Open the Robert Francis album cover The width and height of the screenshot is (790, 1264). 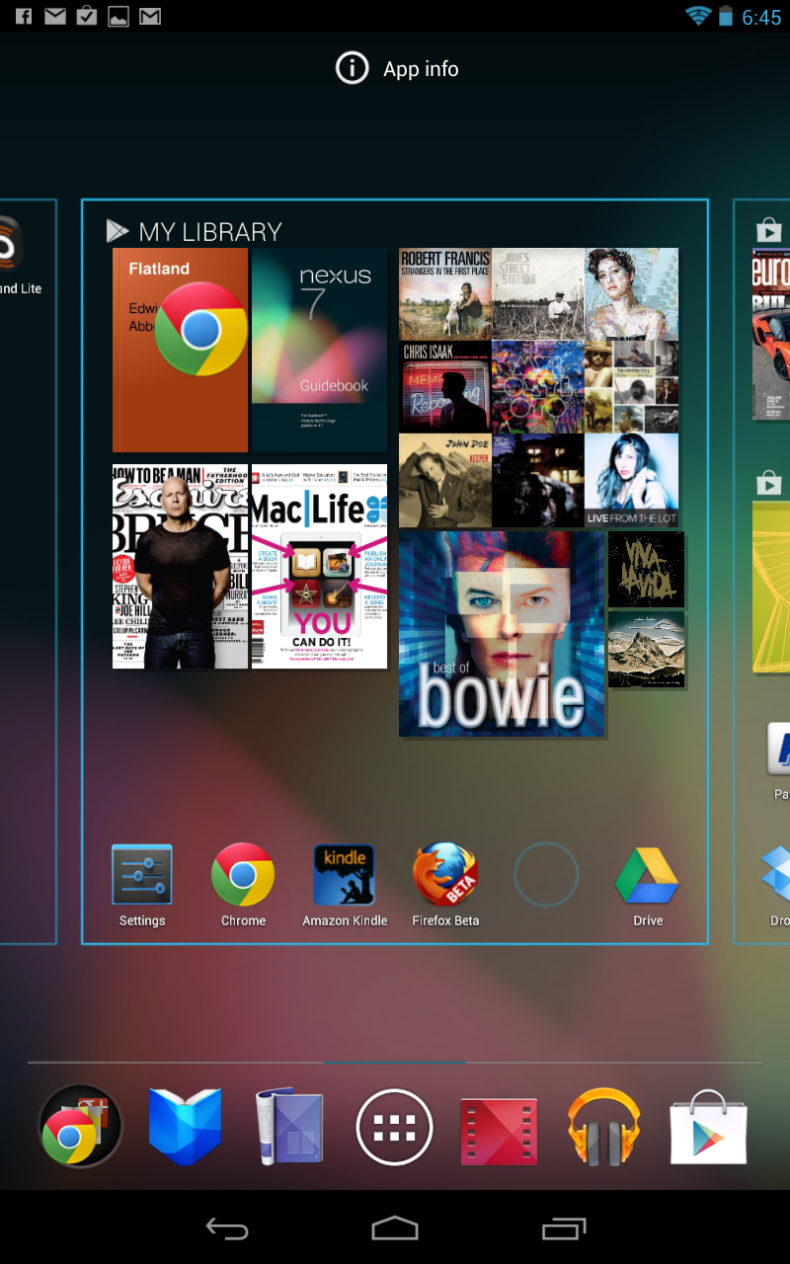(445, 294)
